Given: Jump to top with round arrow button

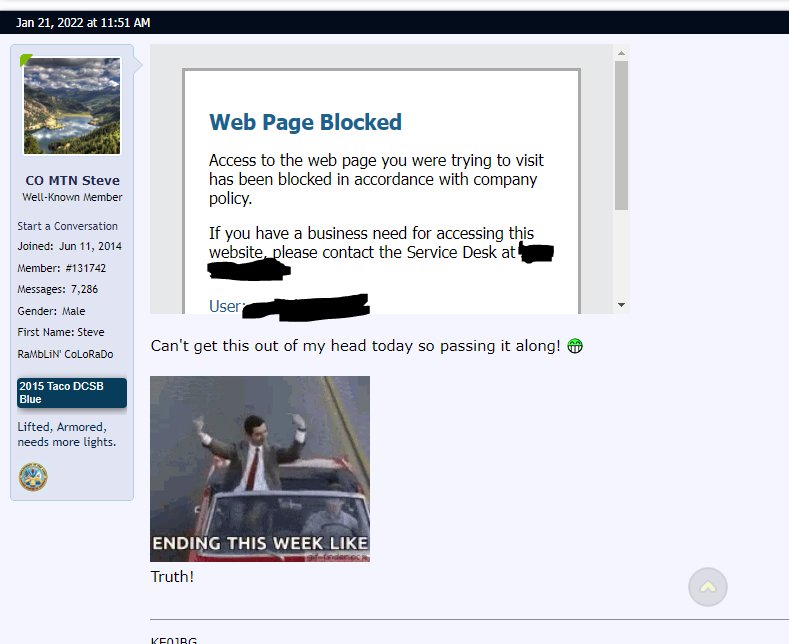Looking at the screenshot, I should click(707, 587).
